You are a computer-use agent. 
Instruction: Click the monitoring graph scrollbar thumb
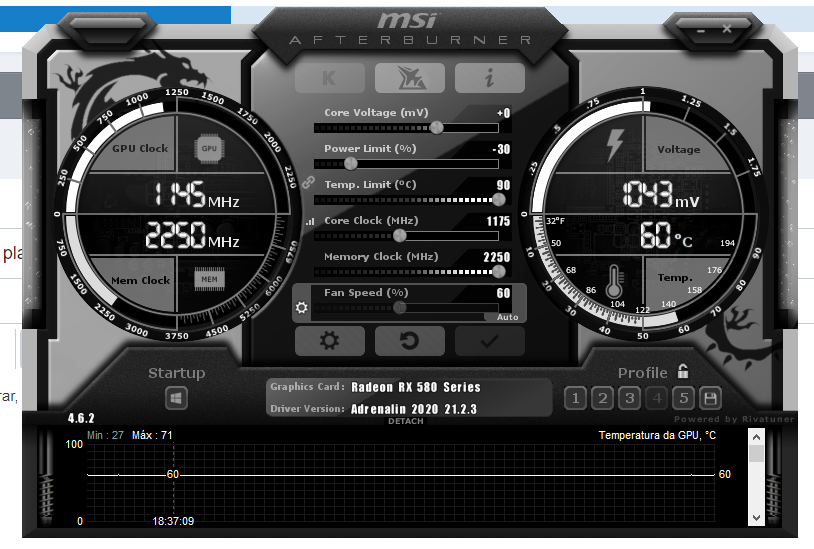click(x=756, y=454)
